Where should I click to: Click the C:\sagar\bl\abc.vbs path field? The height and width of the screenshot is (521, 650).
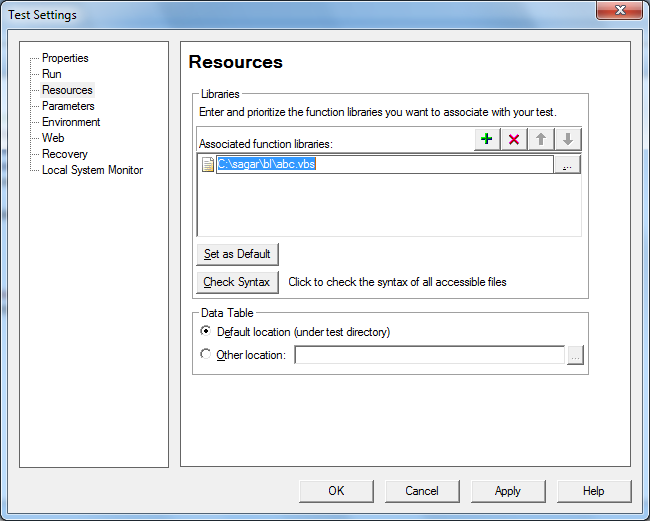coord(385,164)
